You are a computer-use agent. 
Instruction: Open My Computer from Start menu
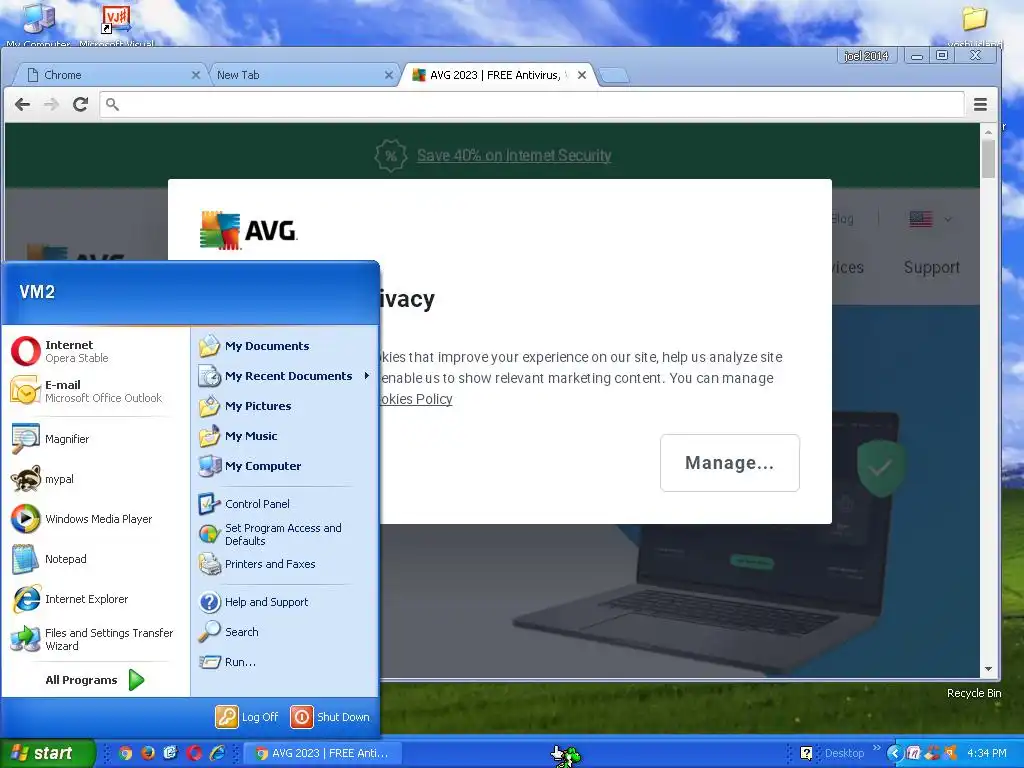(x=284, y=466)
